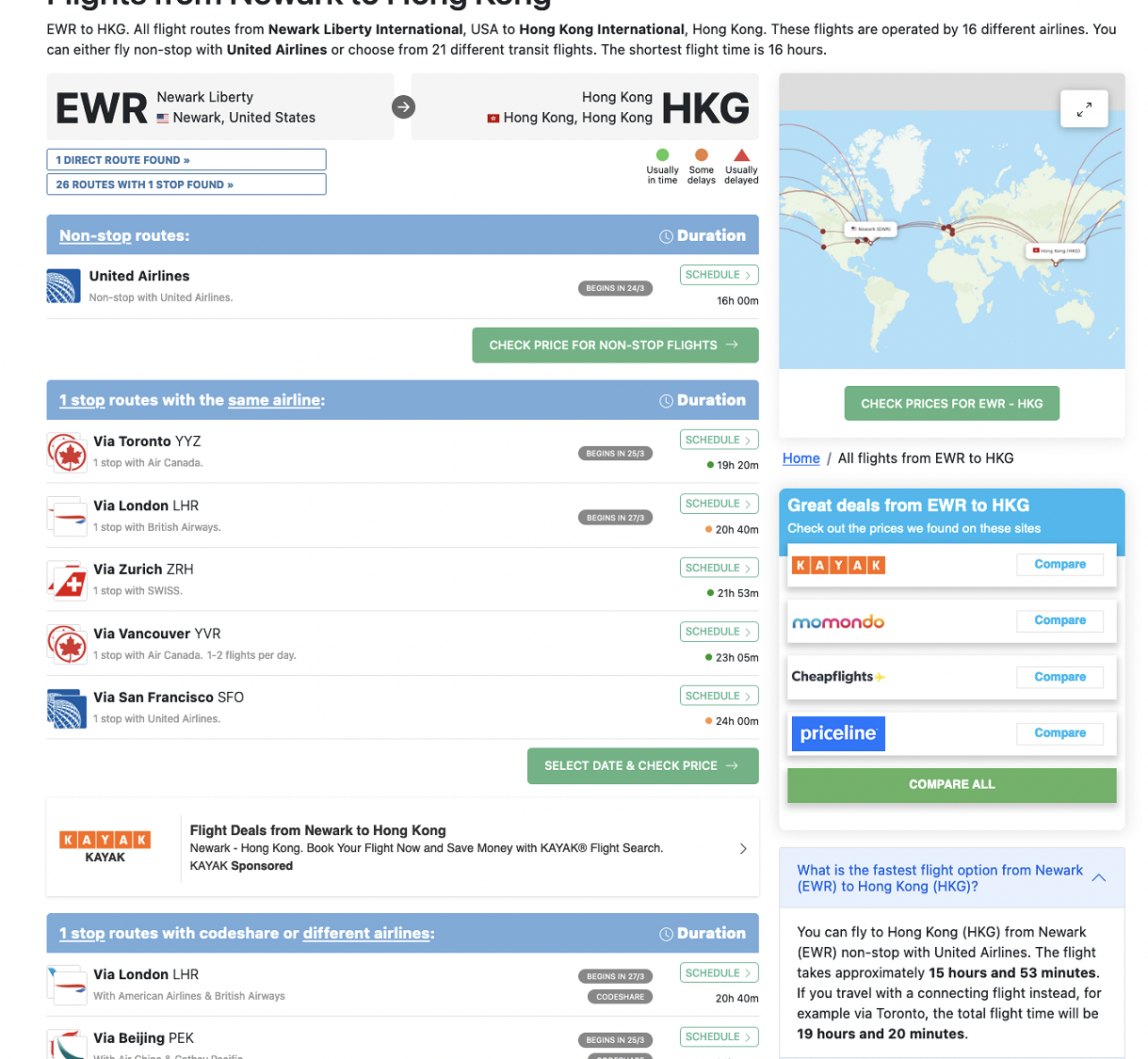1148x1059 pixels.
Task: Compare prices on momondo
Action: (x=1059, y=620)
